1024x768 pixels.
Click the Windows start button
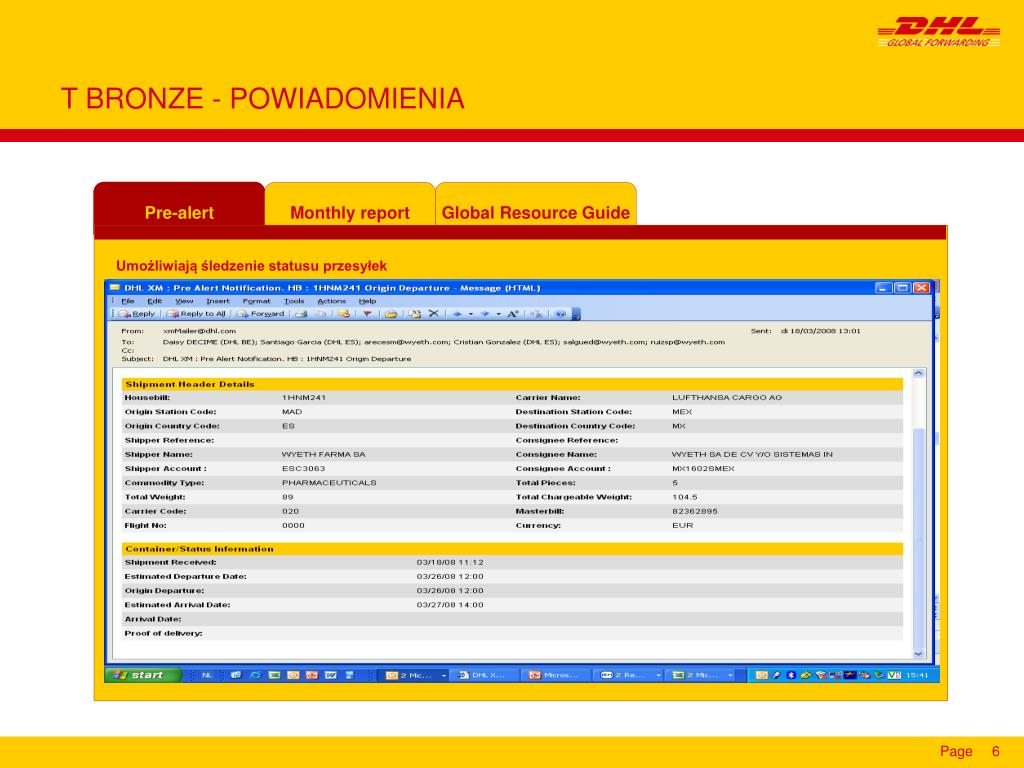142,675
